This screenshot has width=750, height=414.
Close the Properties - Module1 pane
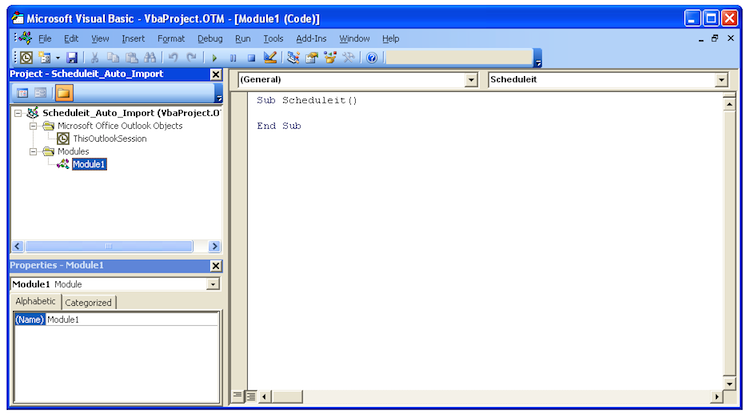pyautogui.click(x=216, y=266)
